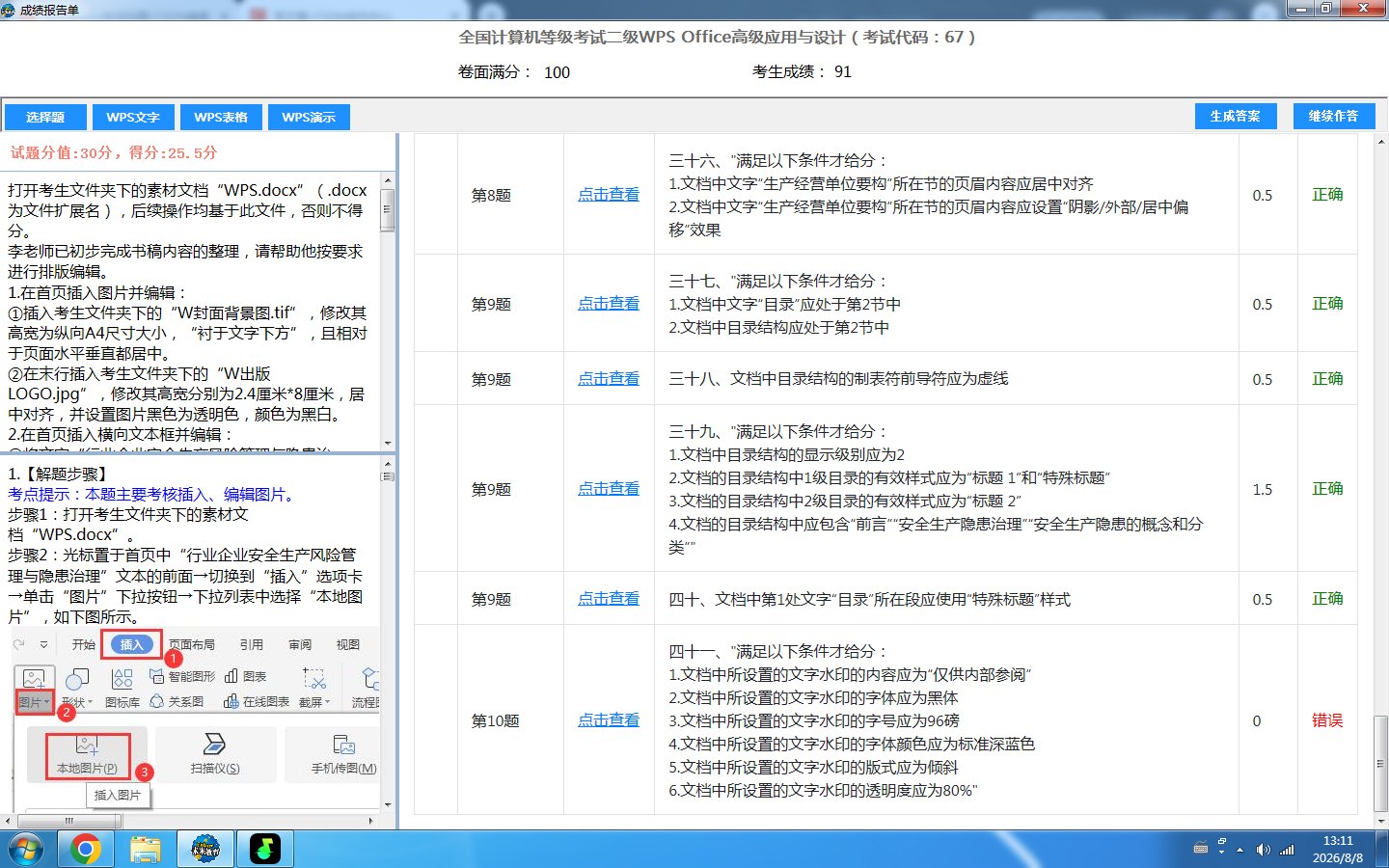This screenshot has height=868, width=1389.
Task: Open 点击查看 link in the 三十八 row
Action: pyautogui.click(x=609, y=379)
